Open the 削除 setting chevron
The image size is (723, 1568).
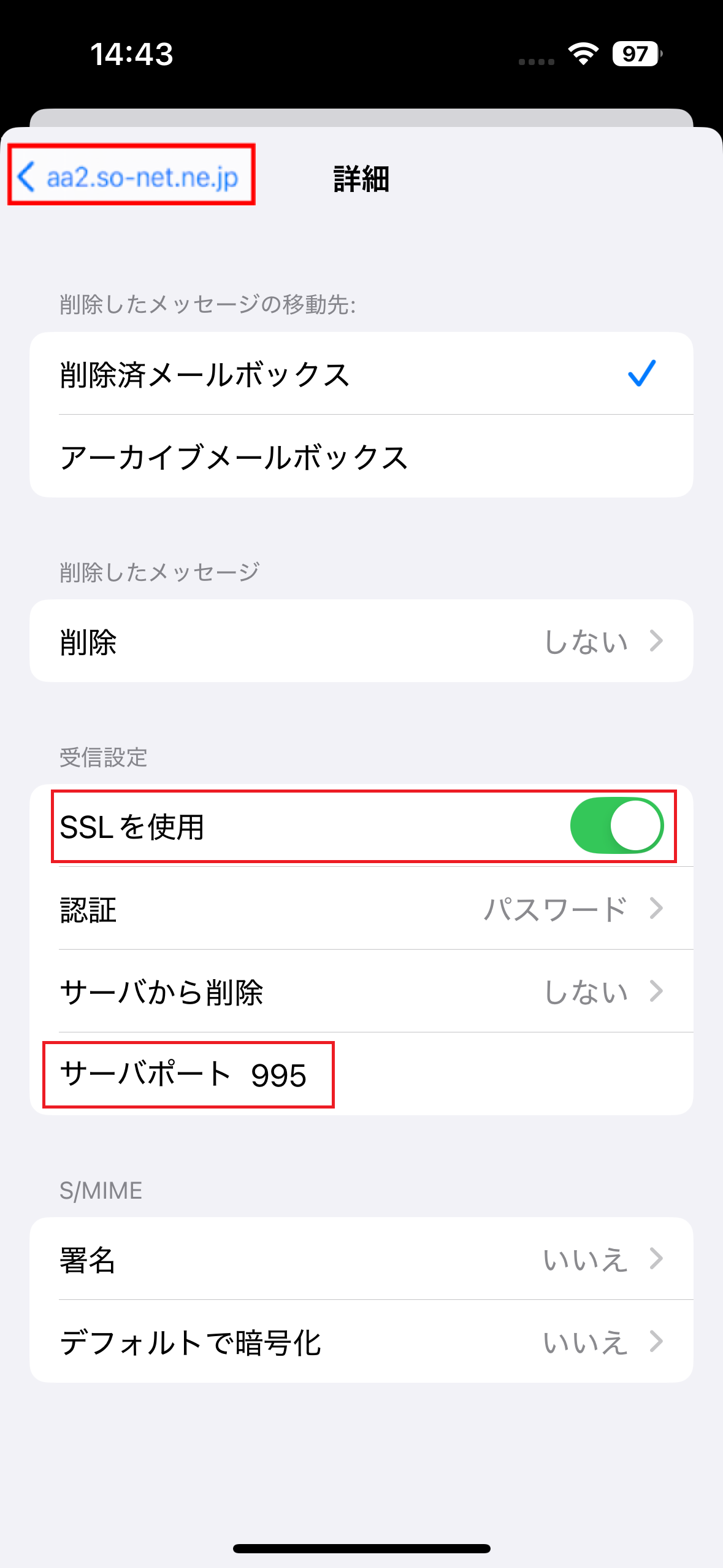click(x=656, y=641)
